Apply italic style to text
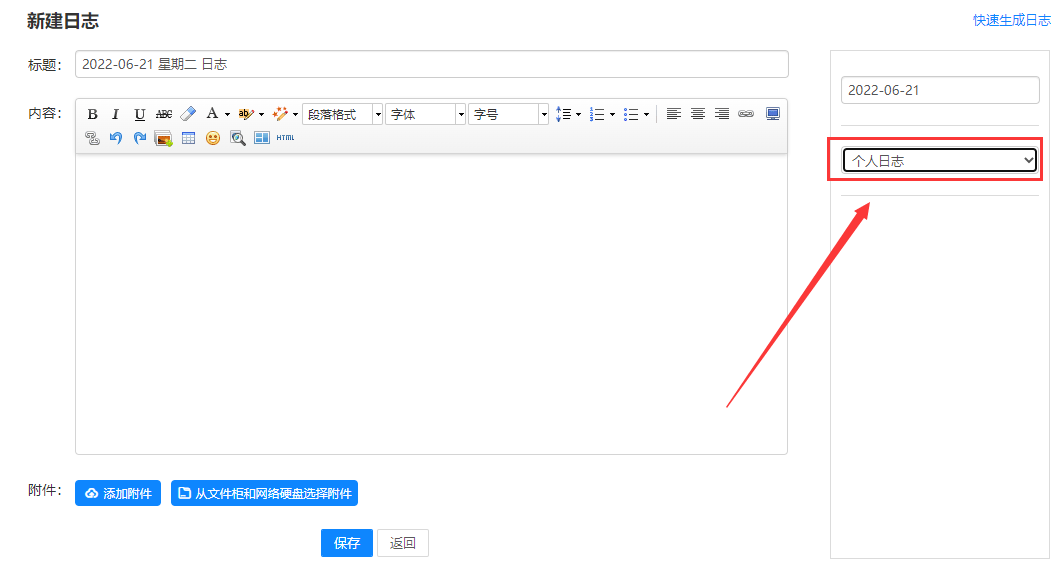Viewport: 1060px width, 564px height. pos(115,114)
